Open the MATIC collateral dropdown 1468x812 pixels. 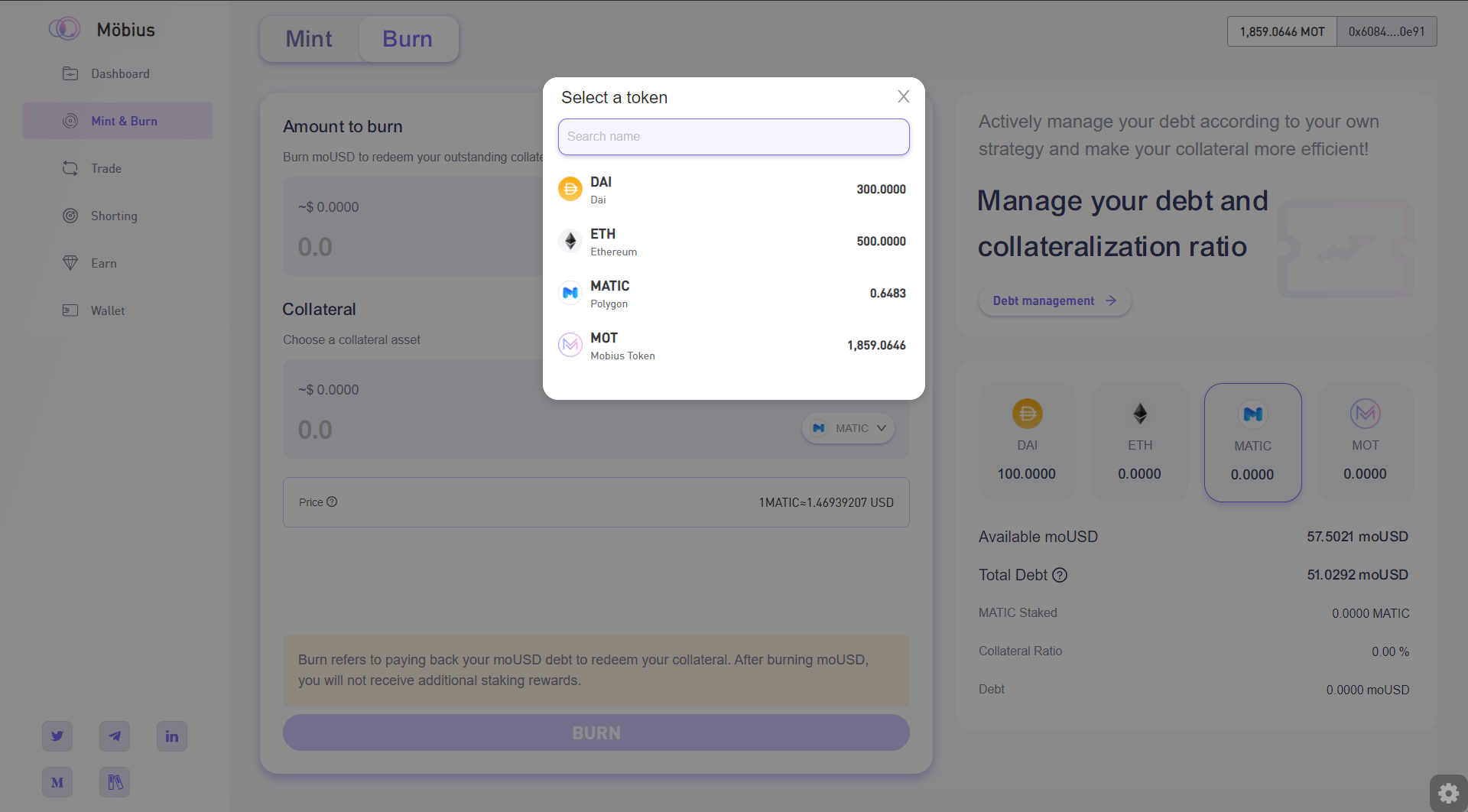849,428
